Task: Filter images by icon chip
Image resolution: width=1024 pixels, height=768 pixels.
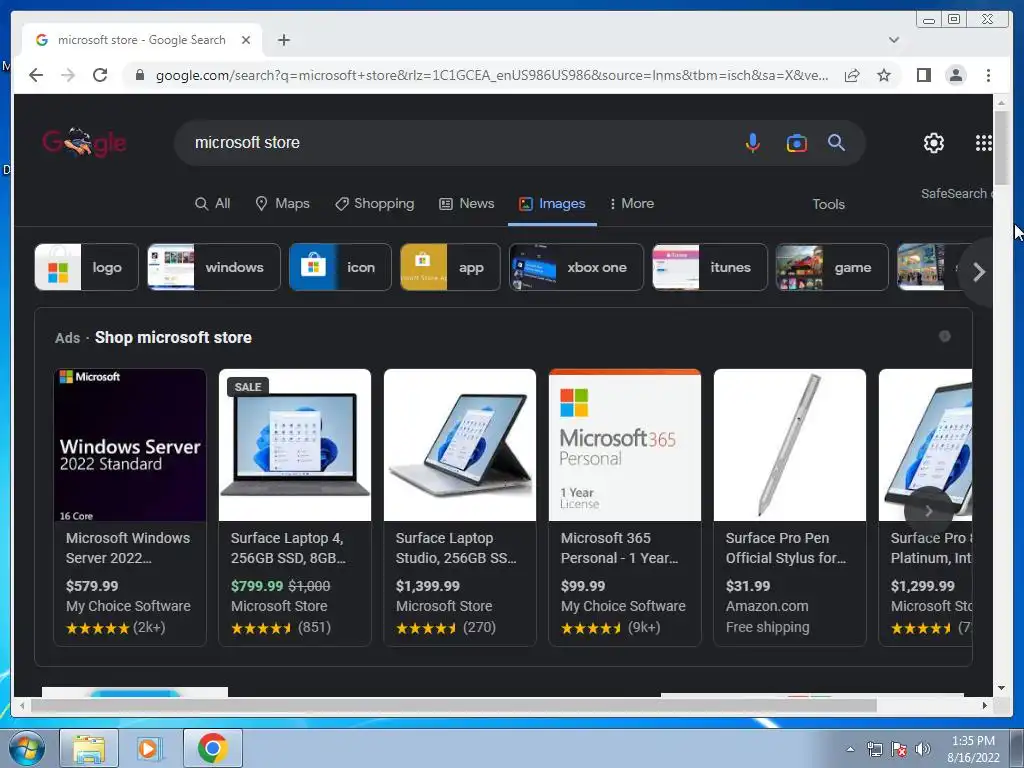Action: coord(340,267)
